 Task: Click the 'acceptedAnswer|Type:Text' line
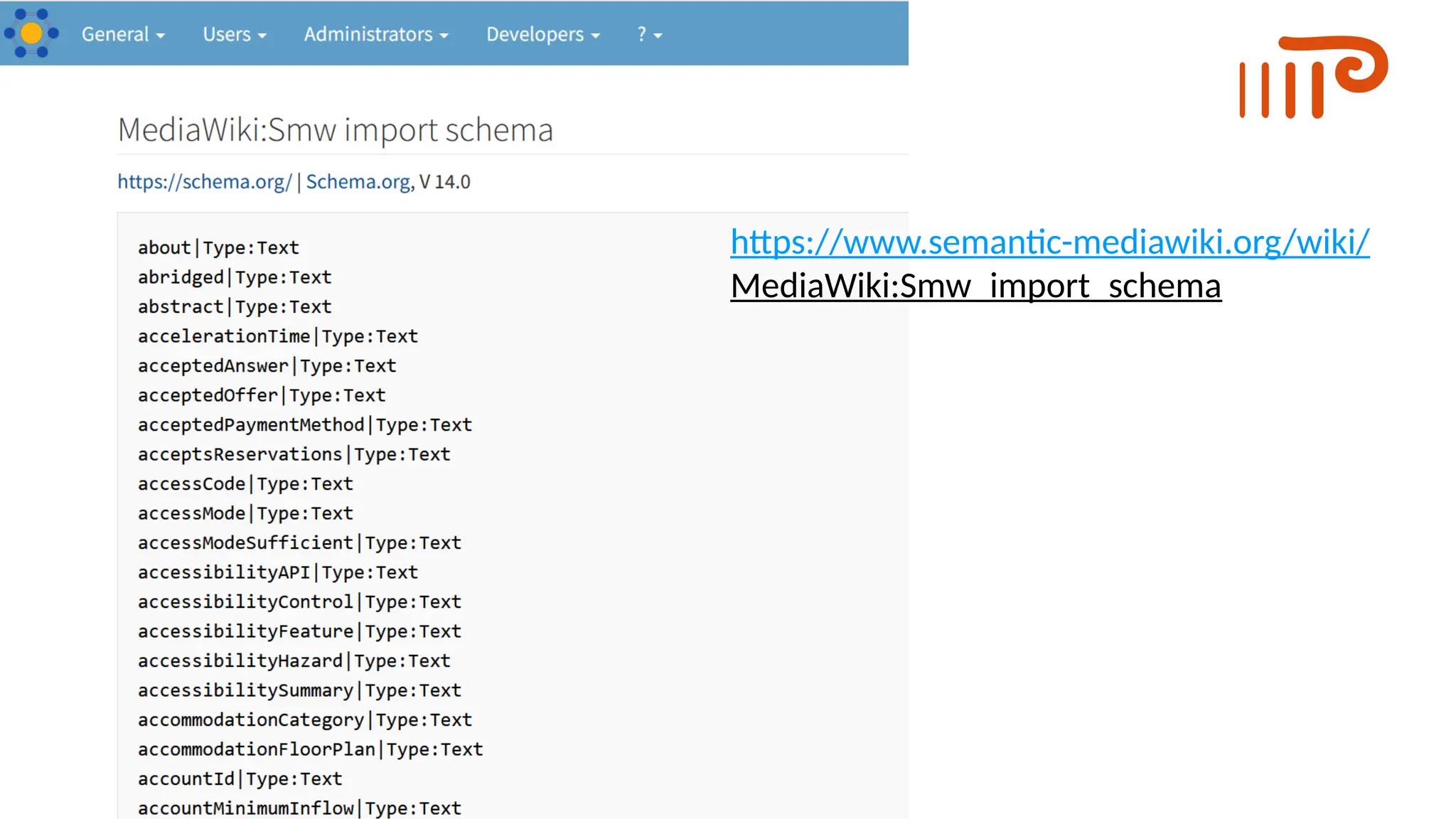click(267, 365)
